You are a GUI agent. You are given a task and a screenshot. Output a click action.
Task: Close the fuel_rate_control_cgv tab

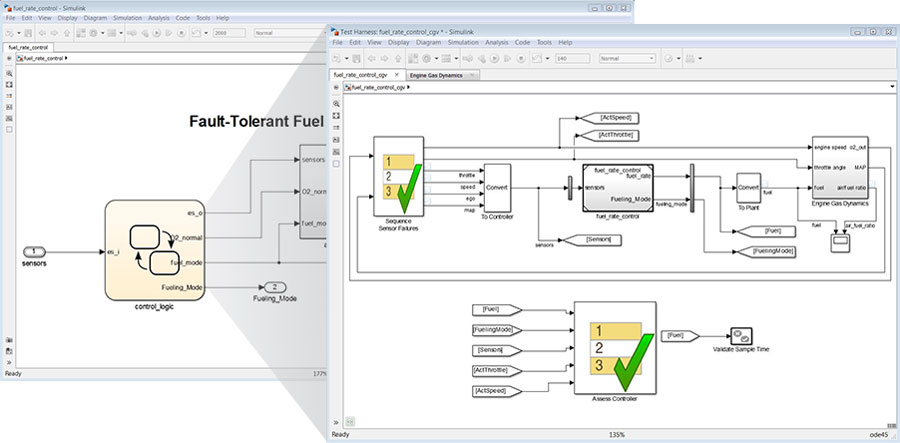[x=397, y=75]
